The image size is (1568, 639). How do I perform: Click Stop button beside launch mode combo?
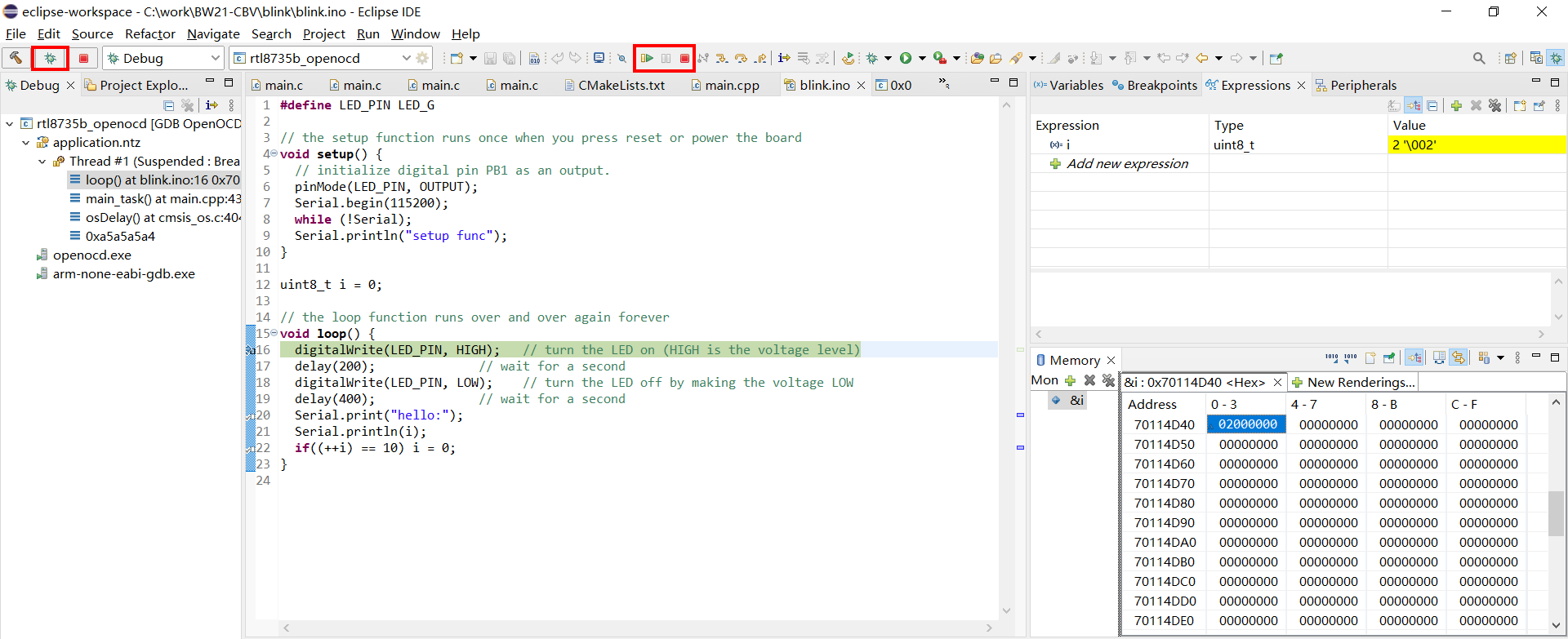point(83,58)
